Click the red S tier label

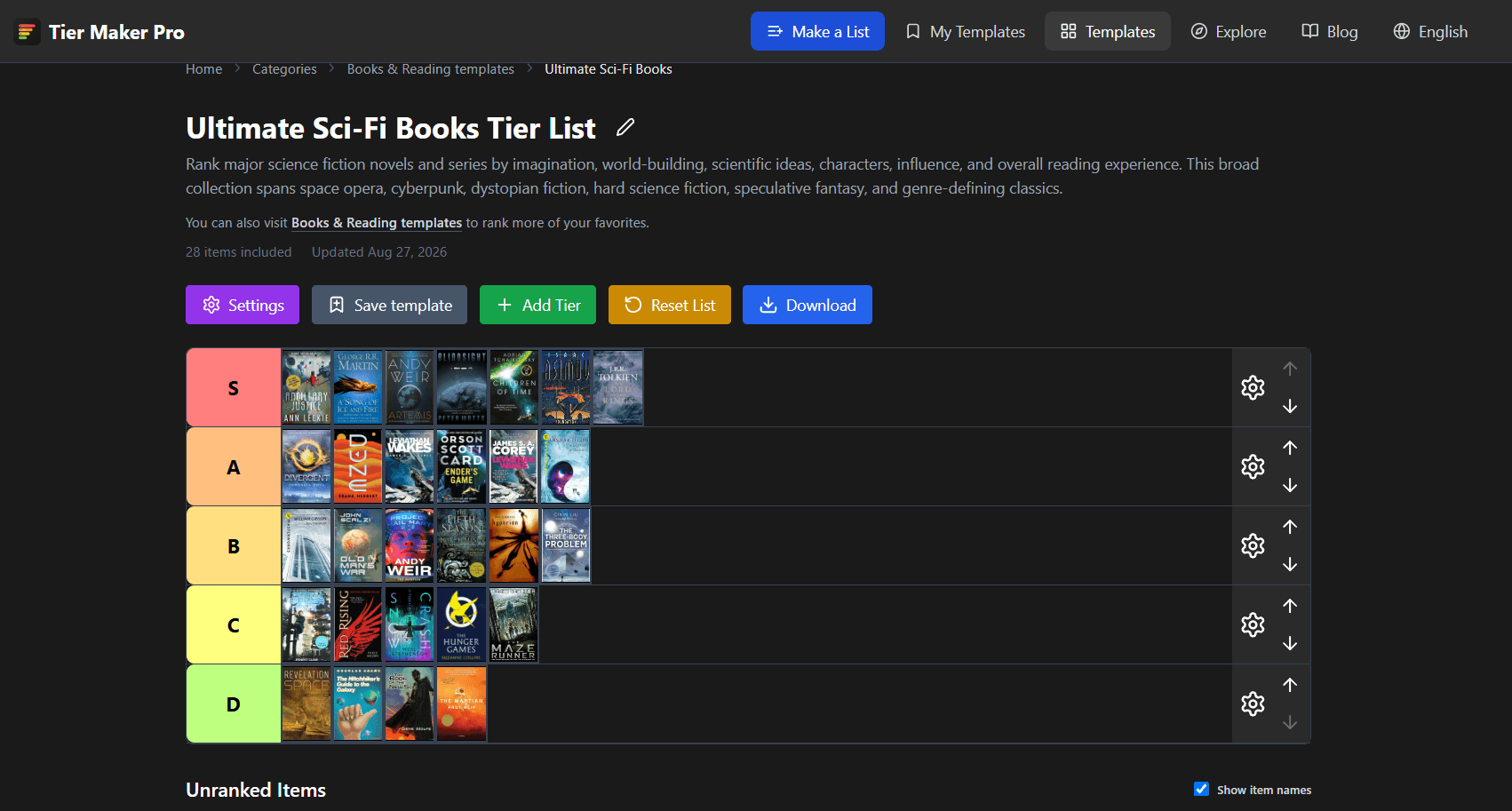pyautogui.click(x=234, y=387)
